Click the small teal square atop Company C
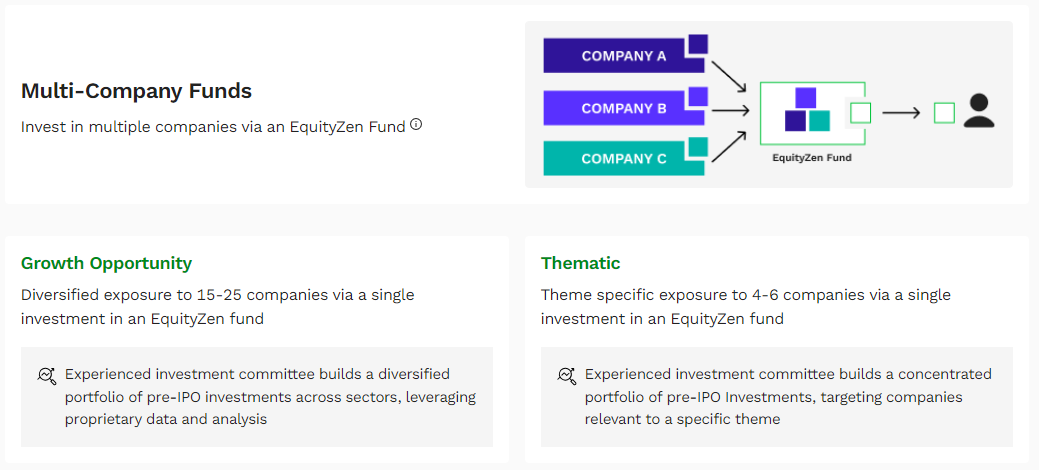 tap(698, 147)
